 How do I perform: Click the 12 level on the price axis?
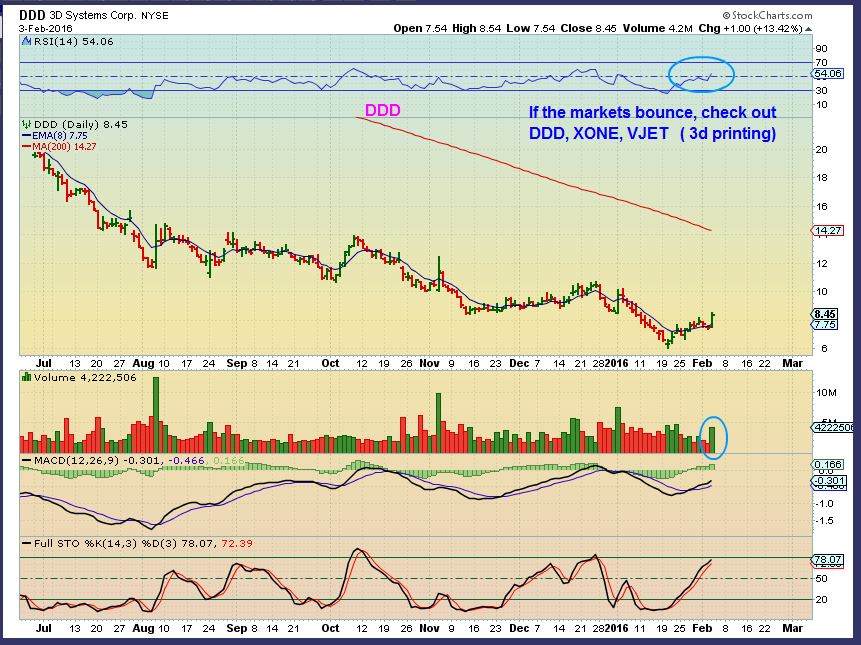[821, 263]
